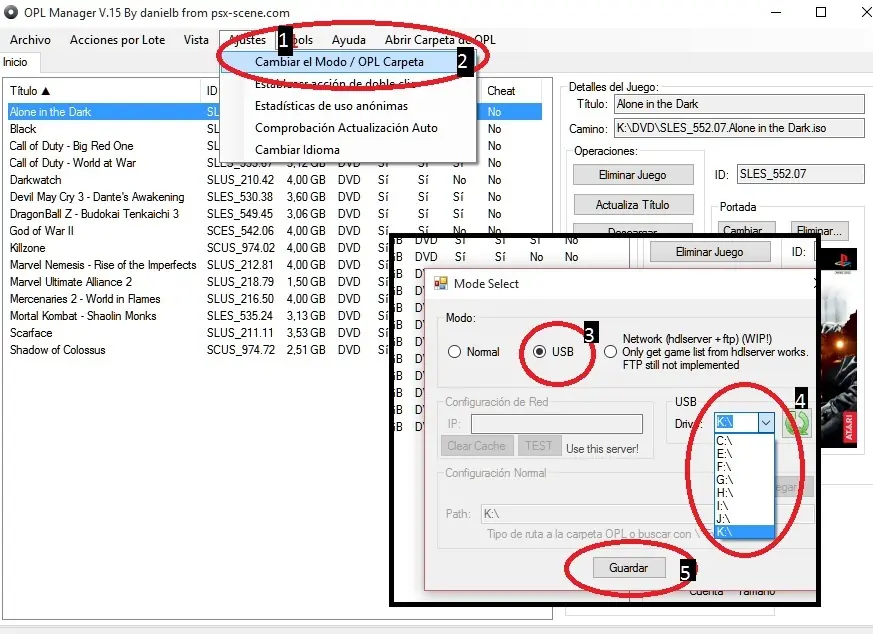Open the Vista menu

coord(196,40)
